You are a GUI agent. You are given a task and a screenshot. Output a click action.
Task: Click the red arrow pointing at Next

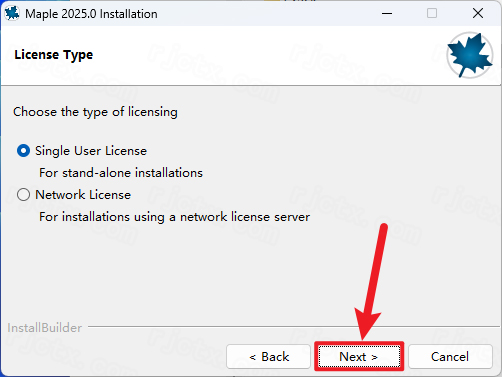[x=371, y=282]
